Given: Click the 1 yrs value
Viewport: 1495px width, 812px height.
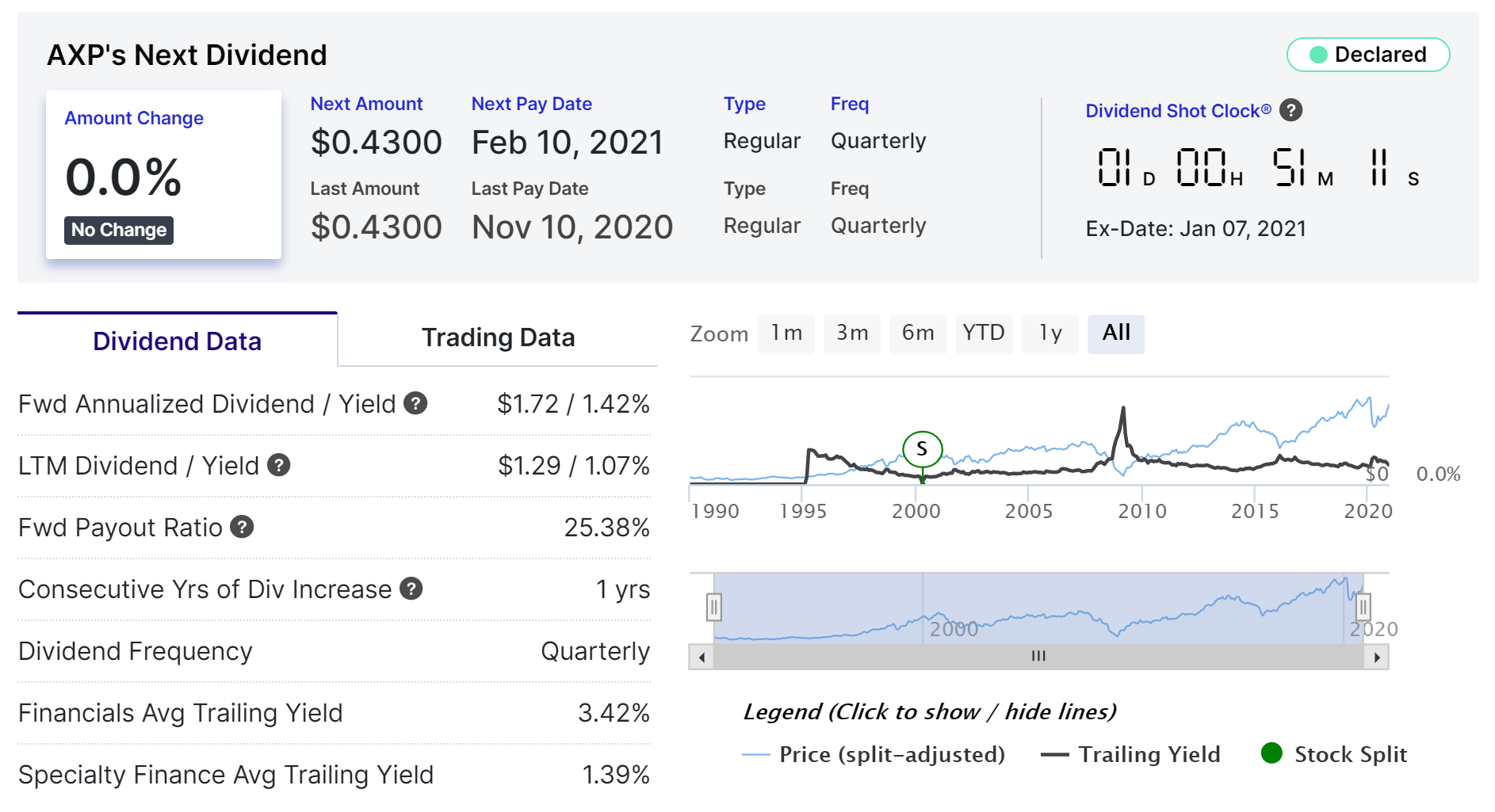Looking at the screenshot, I should [623, 589].
